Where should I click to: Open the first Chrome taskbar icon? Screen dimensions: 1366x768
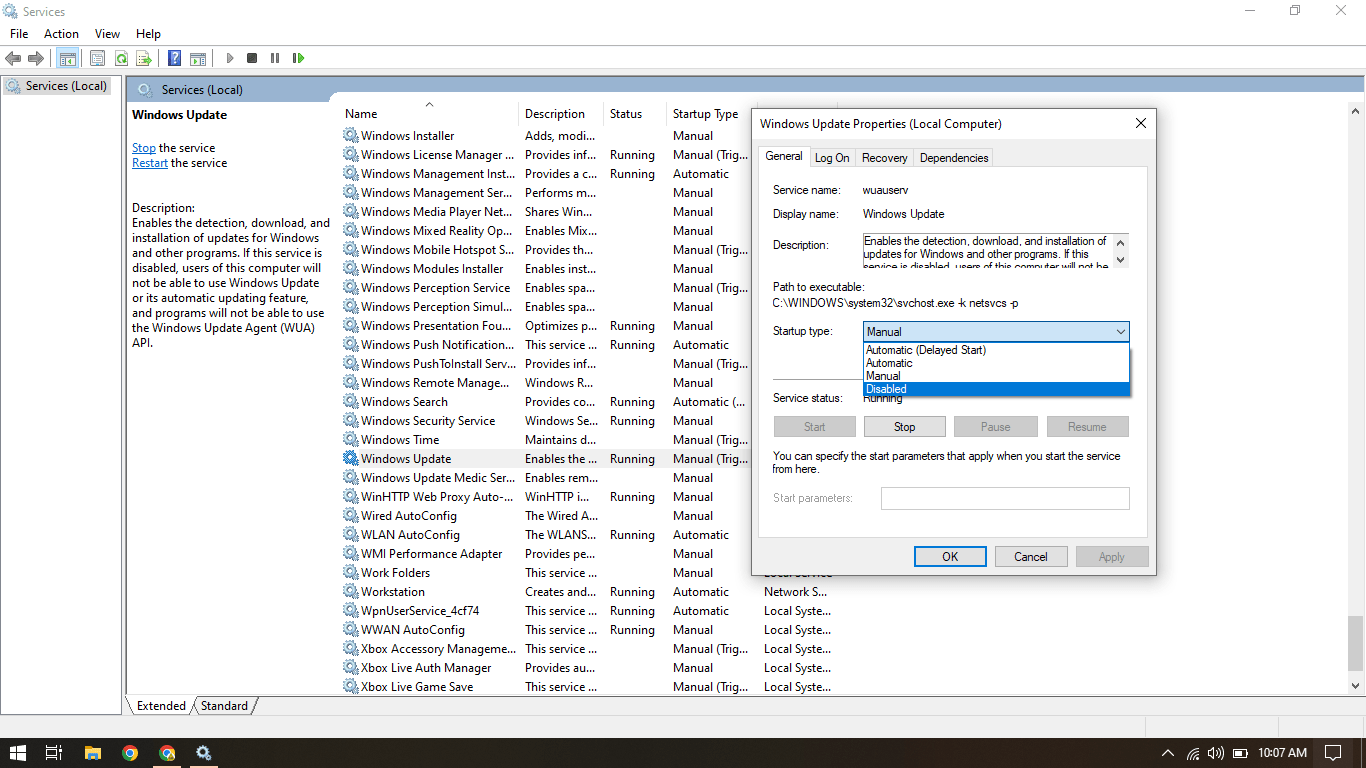[x=130, y=753]
